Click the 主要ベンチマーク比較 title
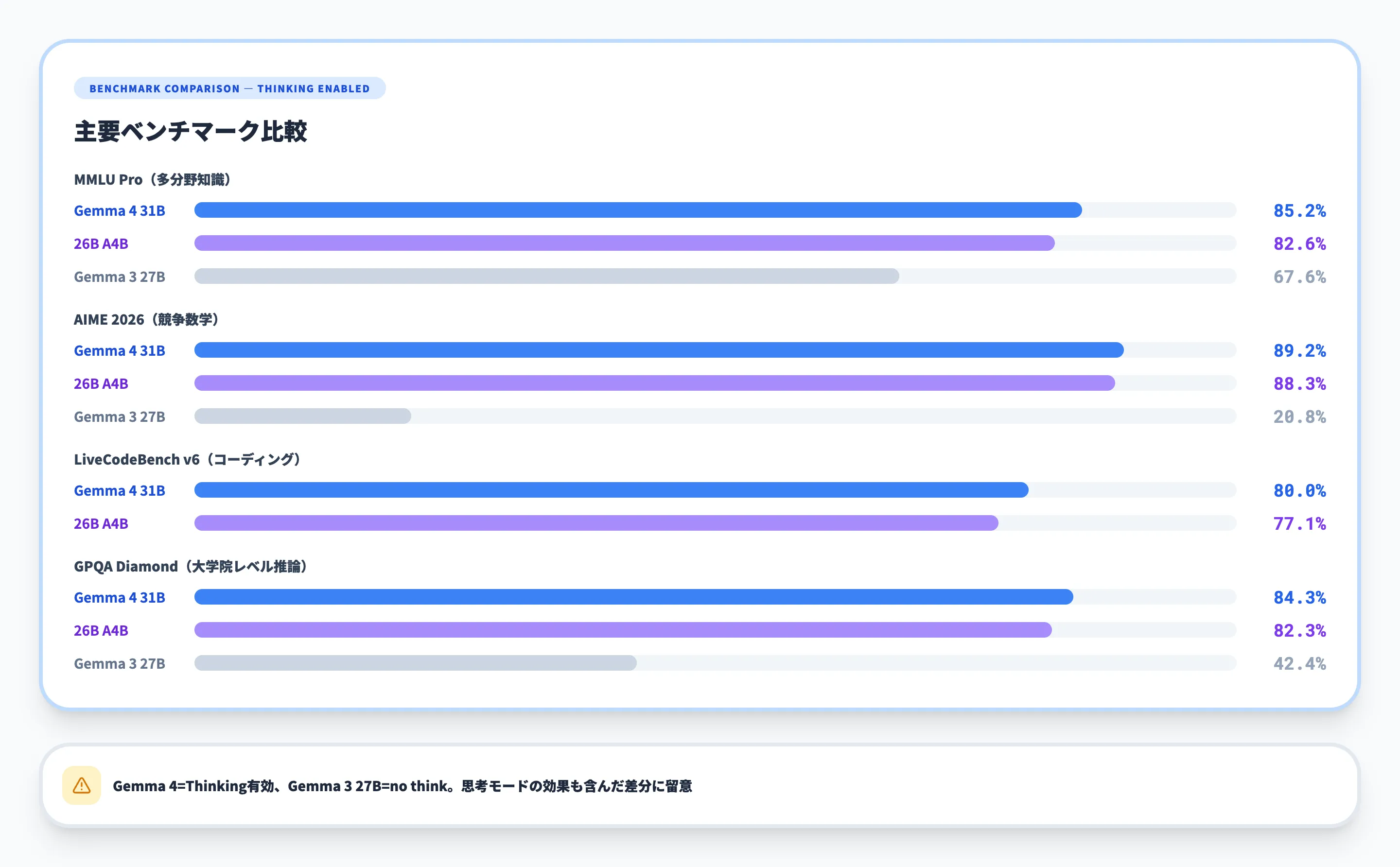The image size is (1400, 867). coord(191,131)
